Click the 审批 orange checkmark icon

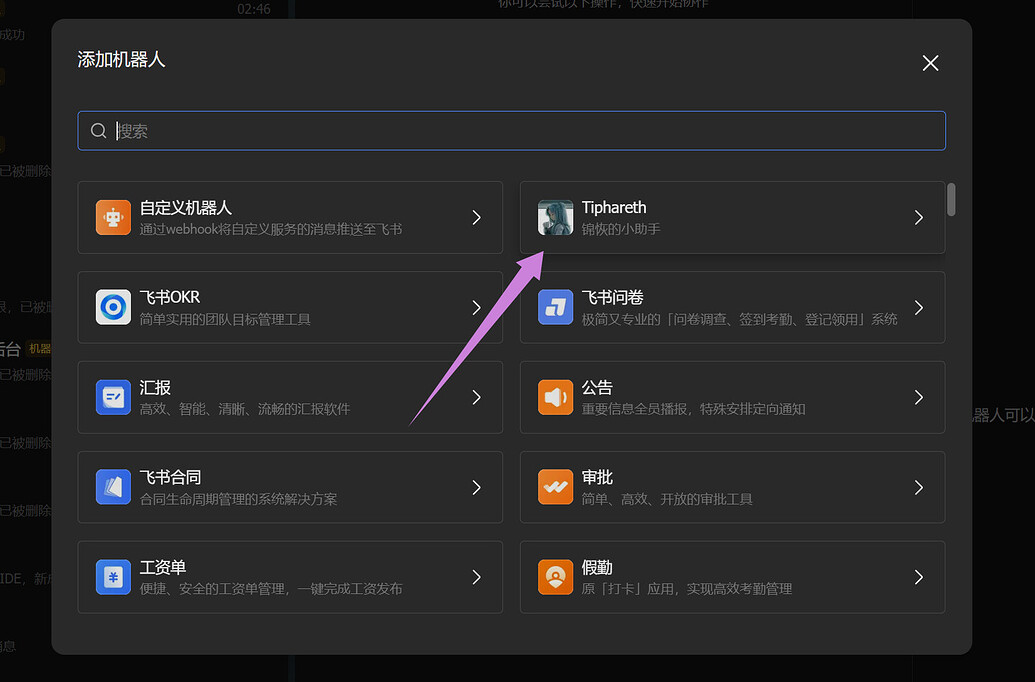[555, 487]
